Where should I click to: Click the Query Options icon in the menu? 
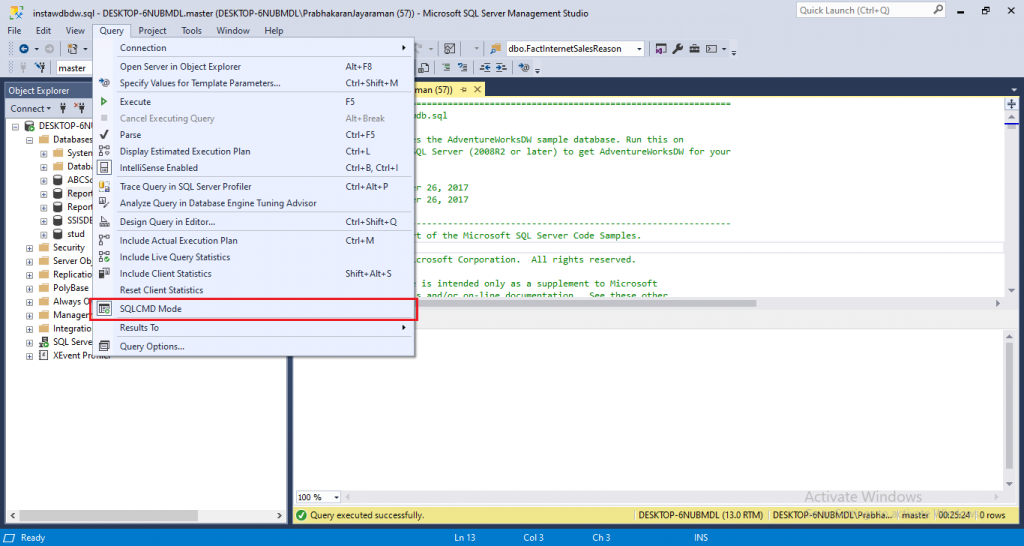(x=104, y=346)
